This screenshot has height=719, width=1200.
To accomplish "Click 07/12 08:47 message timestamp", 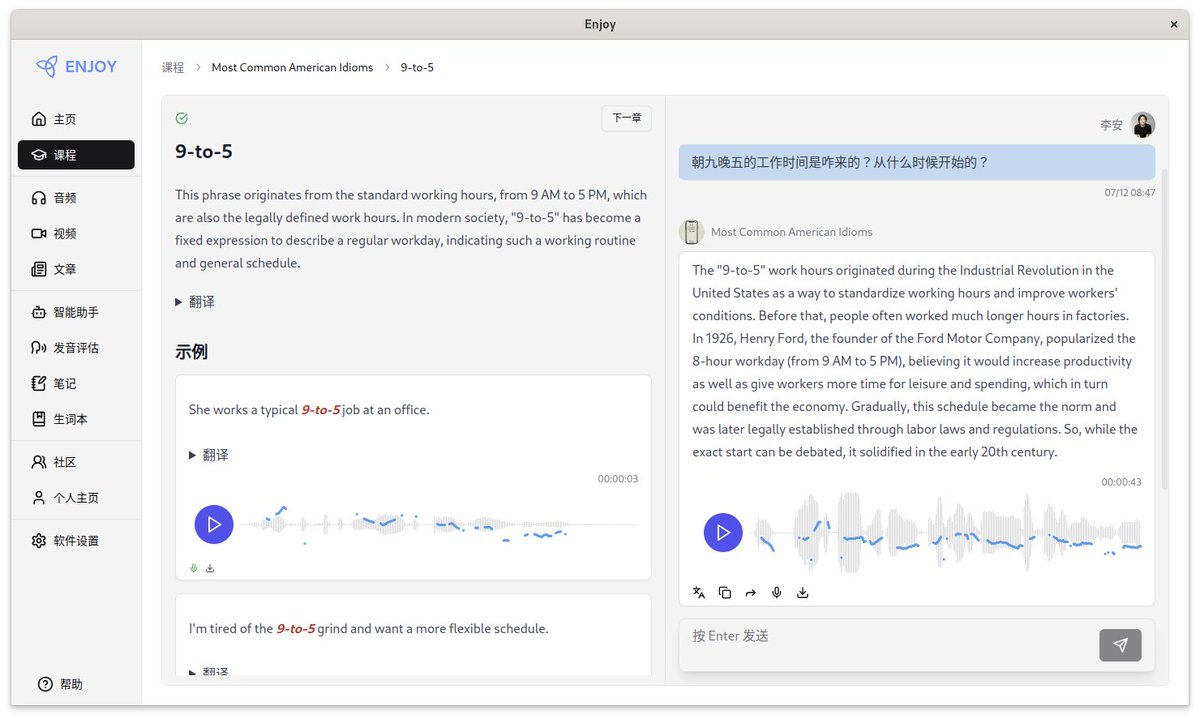I will 1130,192.
